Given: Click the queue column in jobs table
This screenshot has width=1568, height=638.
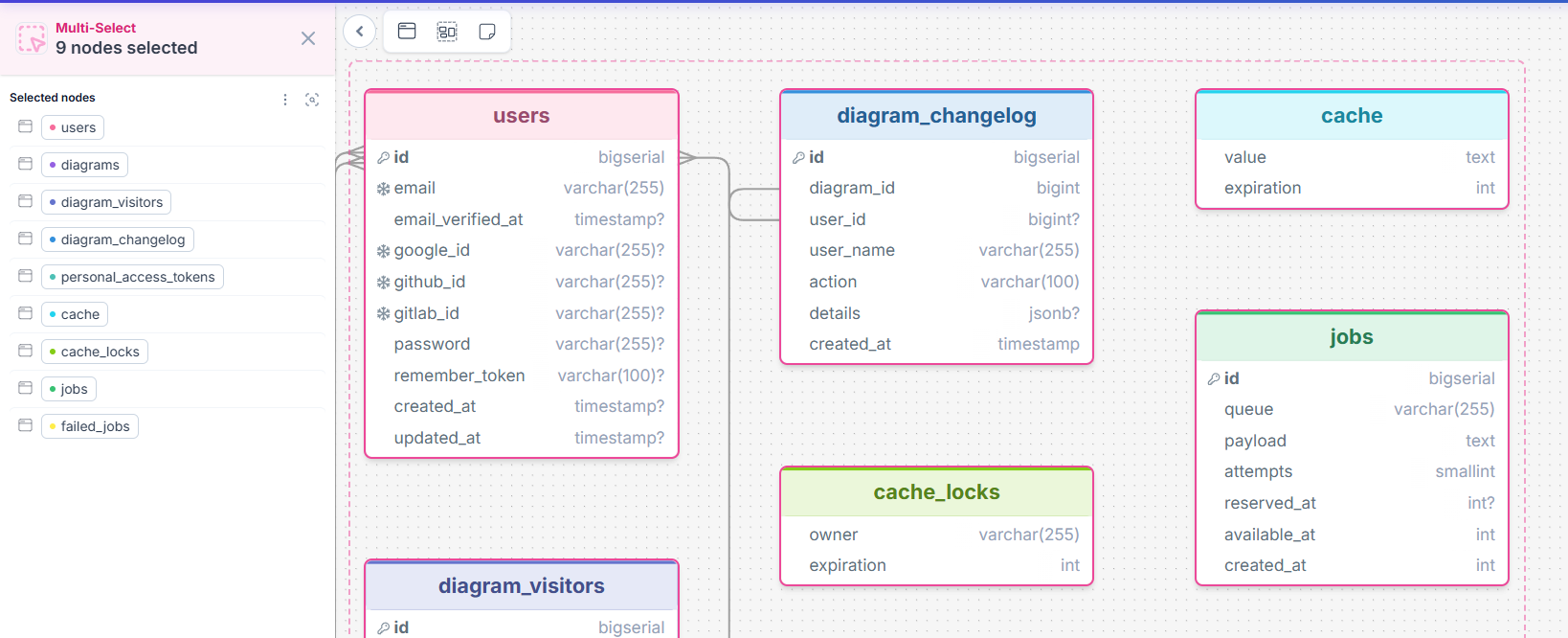Looking at the screenshot, I should coord(1352,409).
